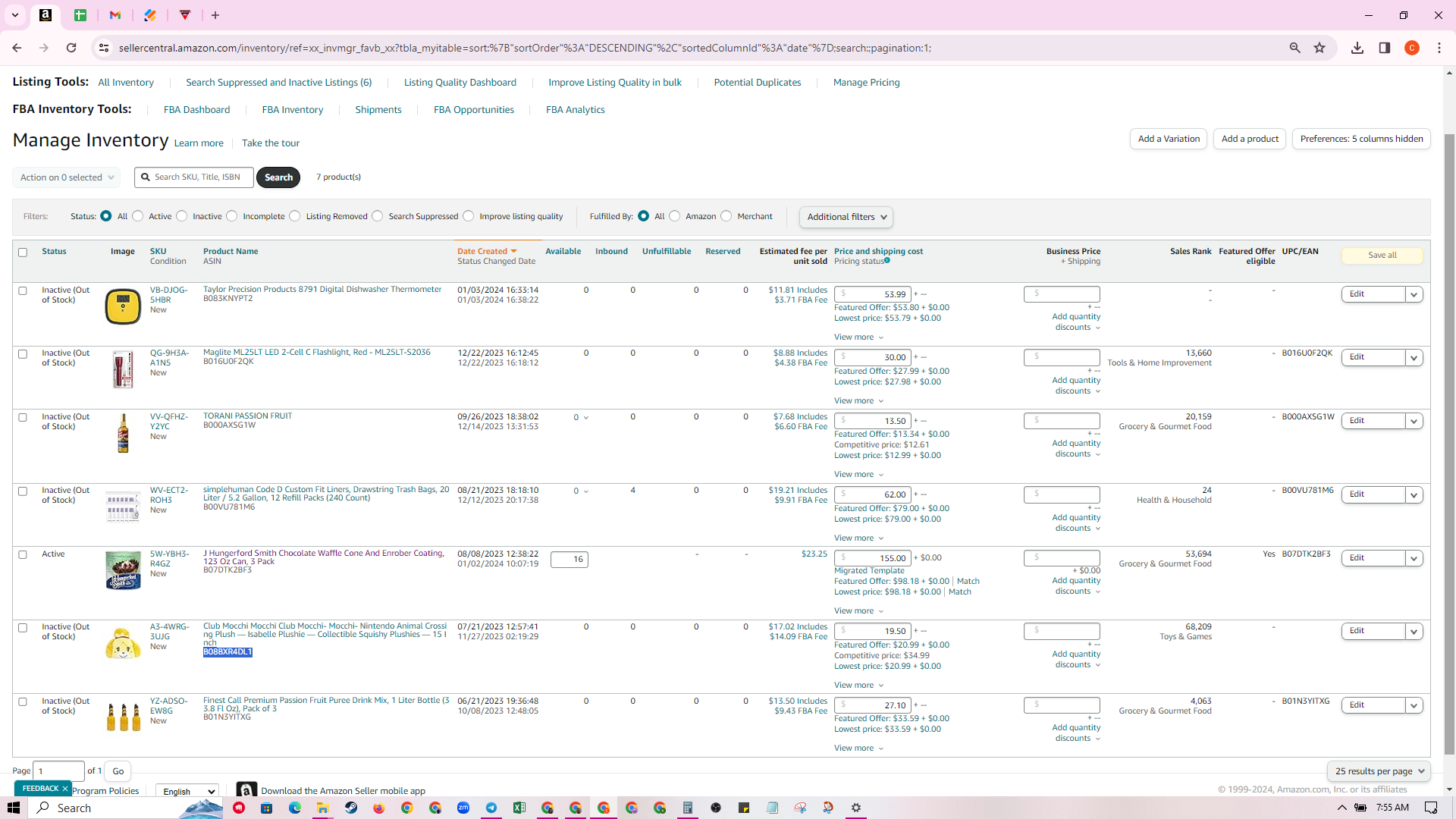Open Zoom from the taskbar
Viewport: 1456px width, 819px height.
pyautogui.click(x=463, y=808)
